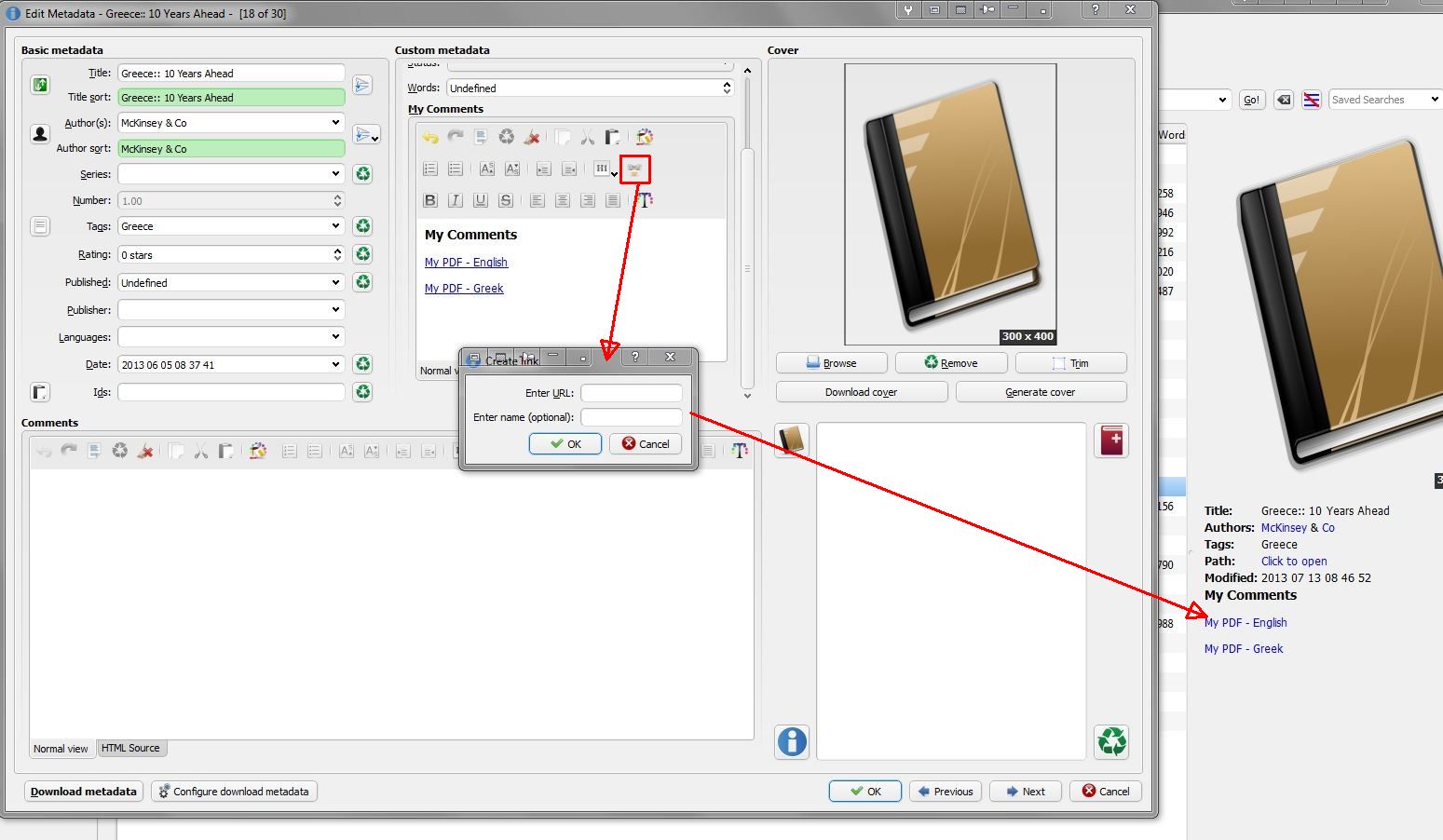Open foreground color picker in Comments editor
Image resolution: width=1443 pixels, height=840 pixels.
[x=740, y=451]
